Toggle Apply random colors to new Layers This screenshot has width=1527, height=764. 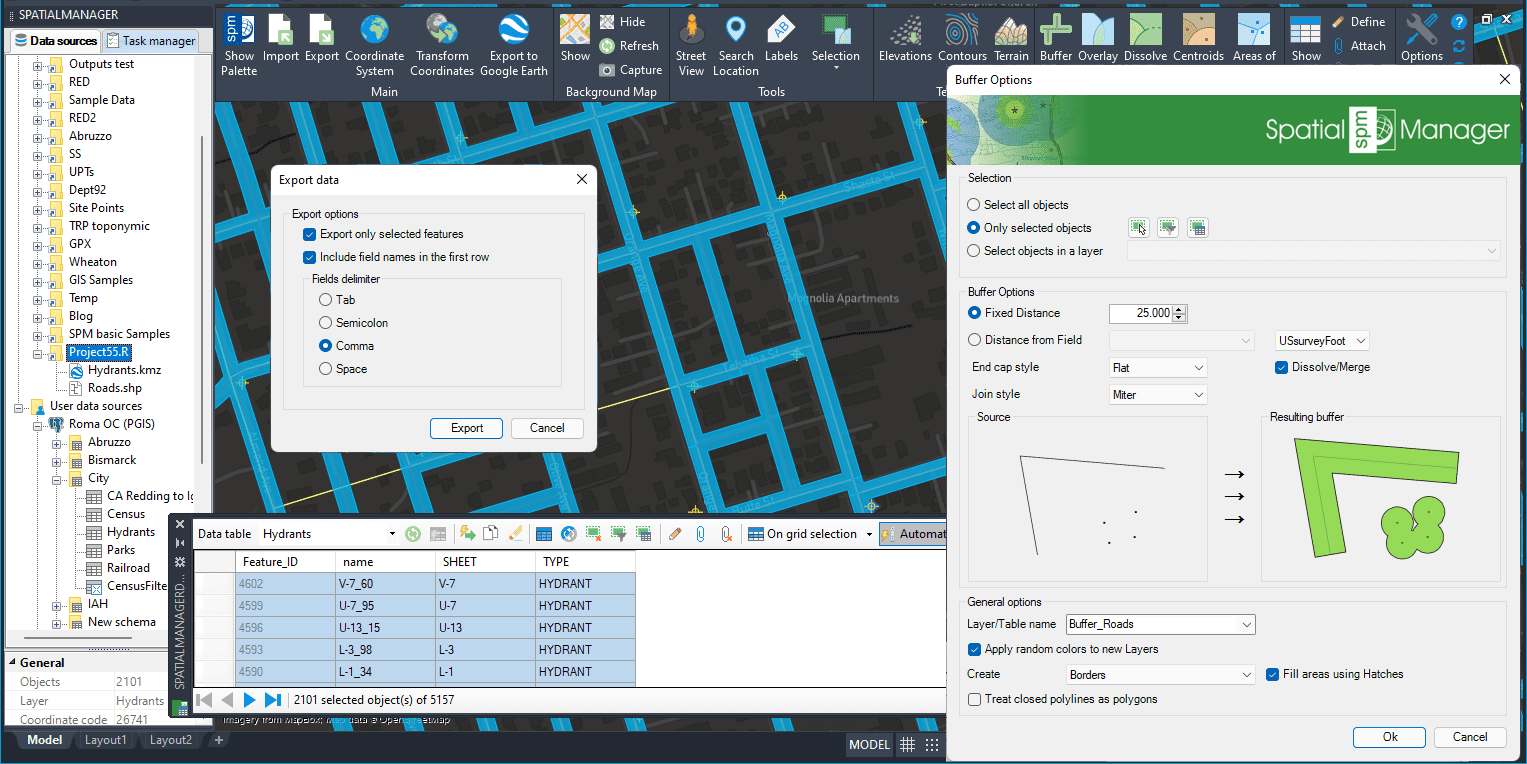[x=975, y=649]
